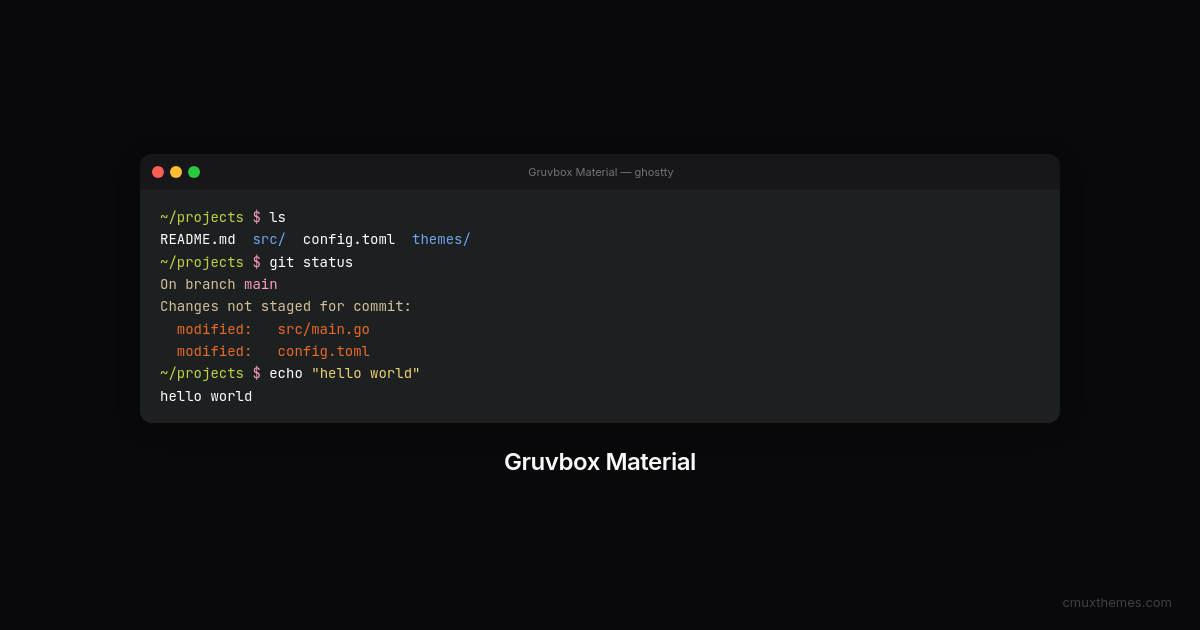Click the 'ls' command text
The image size is (1200, 630).
(277, 217)
